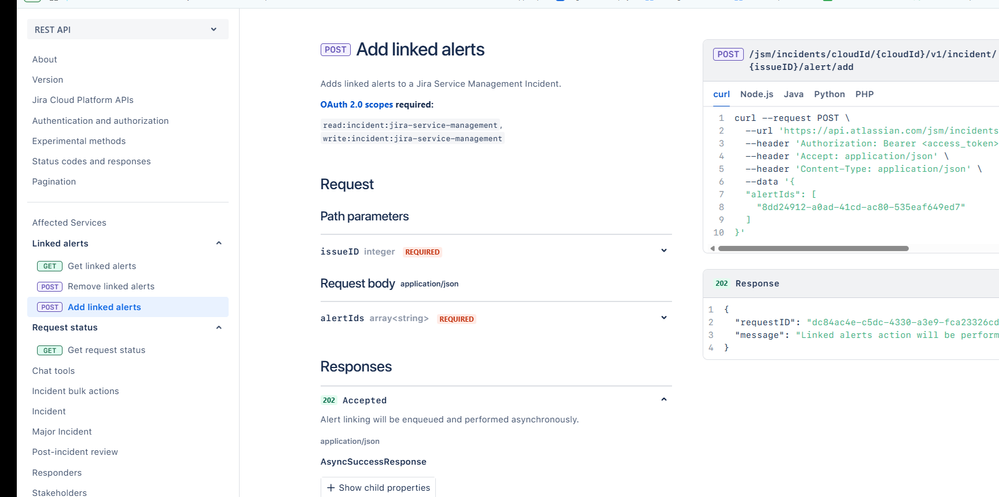Click the plus icon on Show child properties
The image size is (999, 497).
pos(331,488)
